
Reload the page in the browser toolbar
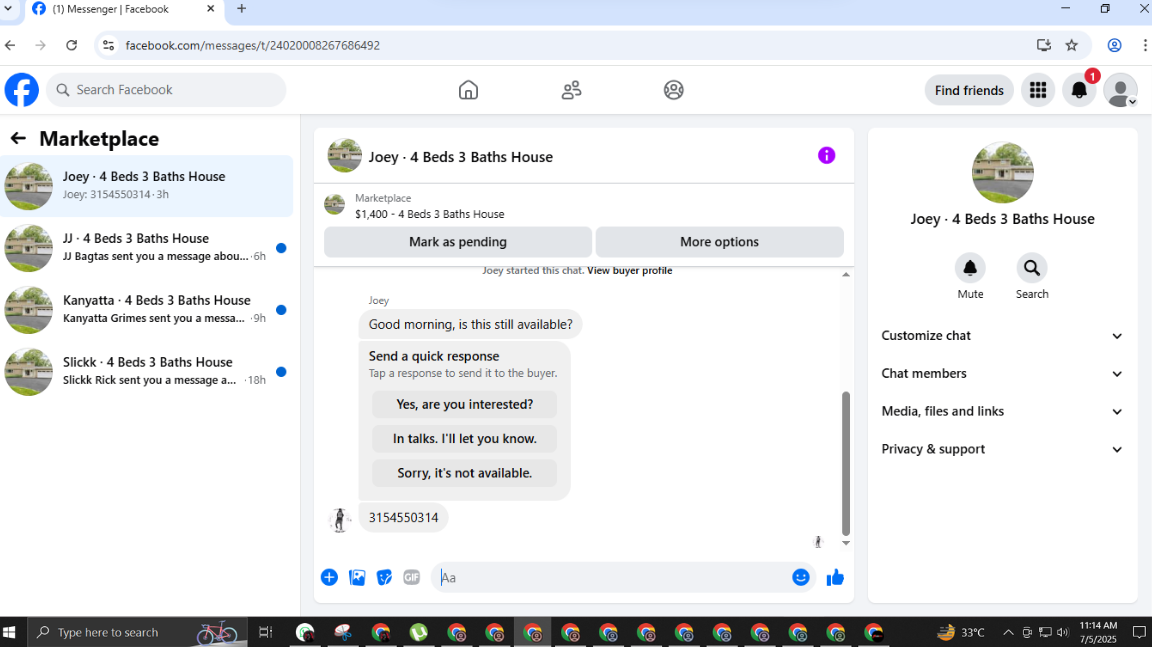click(71, 45)
